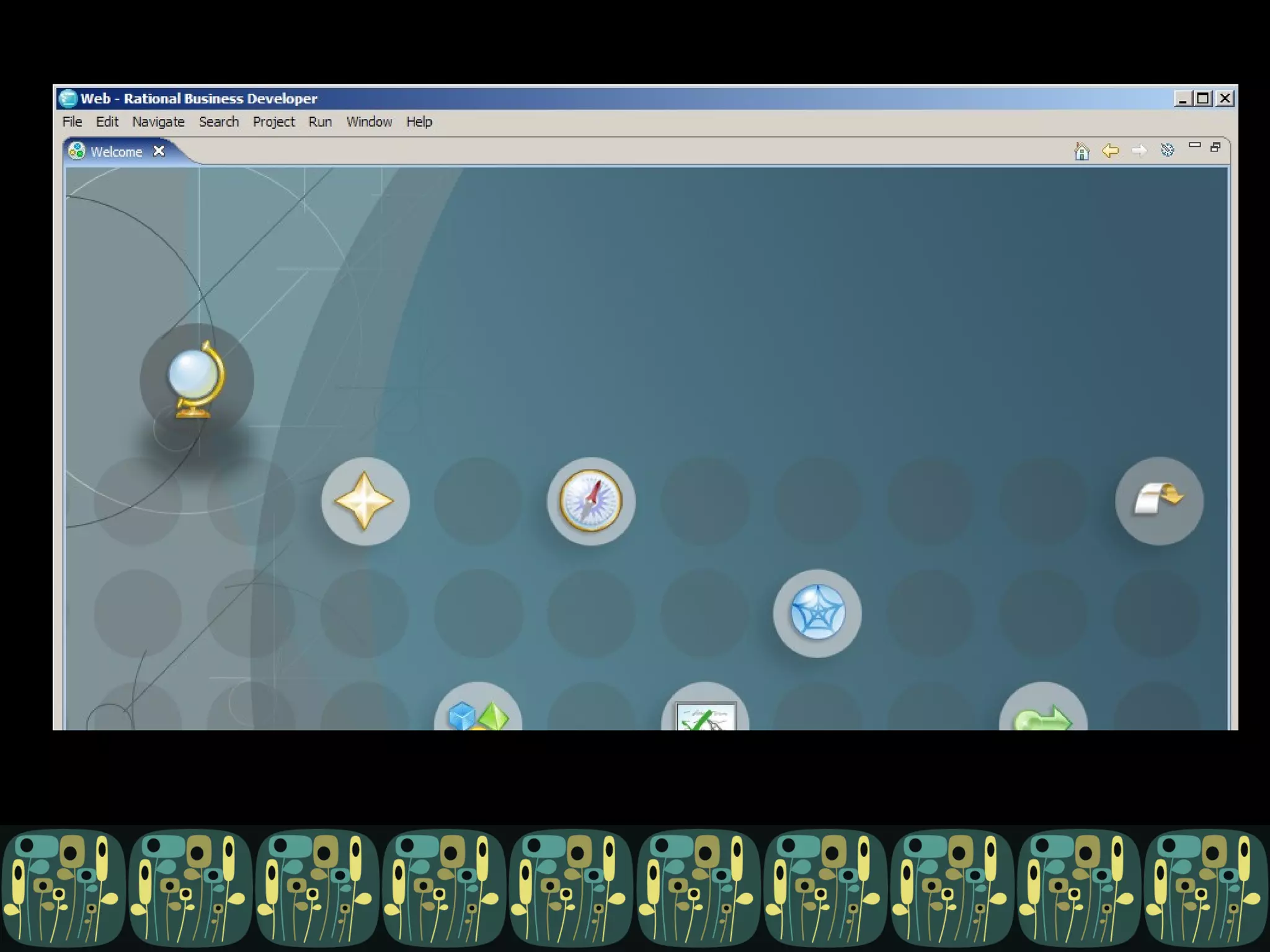Open What's New gold star icon
The image size is (1270, 952).
365,501
